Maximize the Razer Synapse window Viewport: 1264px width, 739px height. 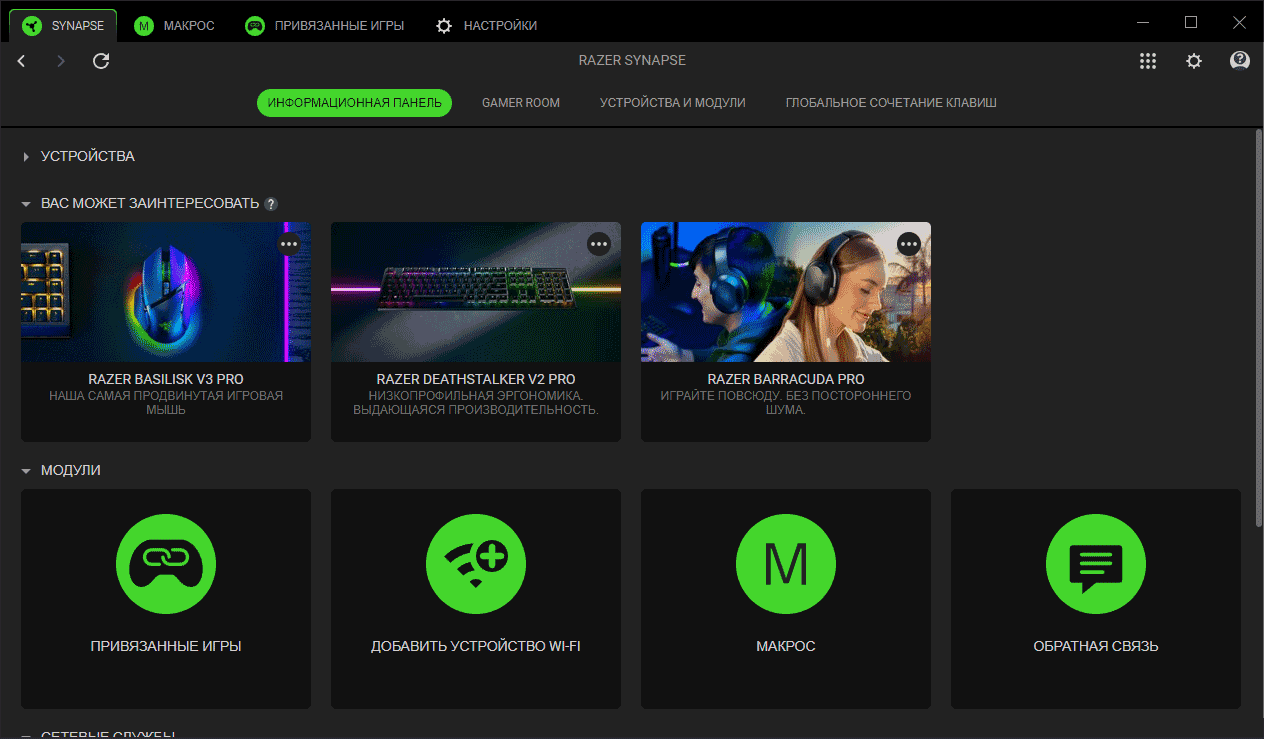click(1191, 23)
